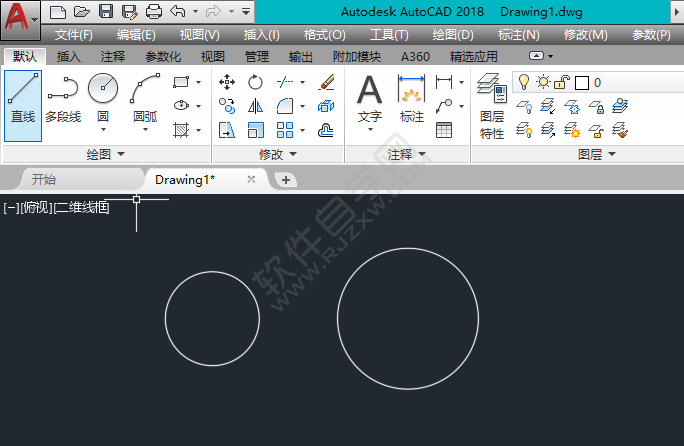Screen dimensions: 684x446
Task: Switch to the Parametric (参数化) ribbon tab
Action: click(x=163, y=57)
